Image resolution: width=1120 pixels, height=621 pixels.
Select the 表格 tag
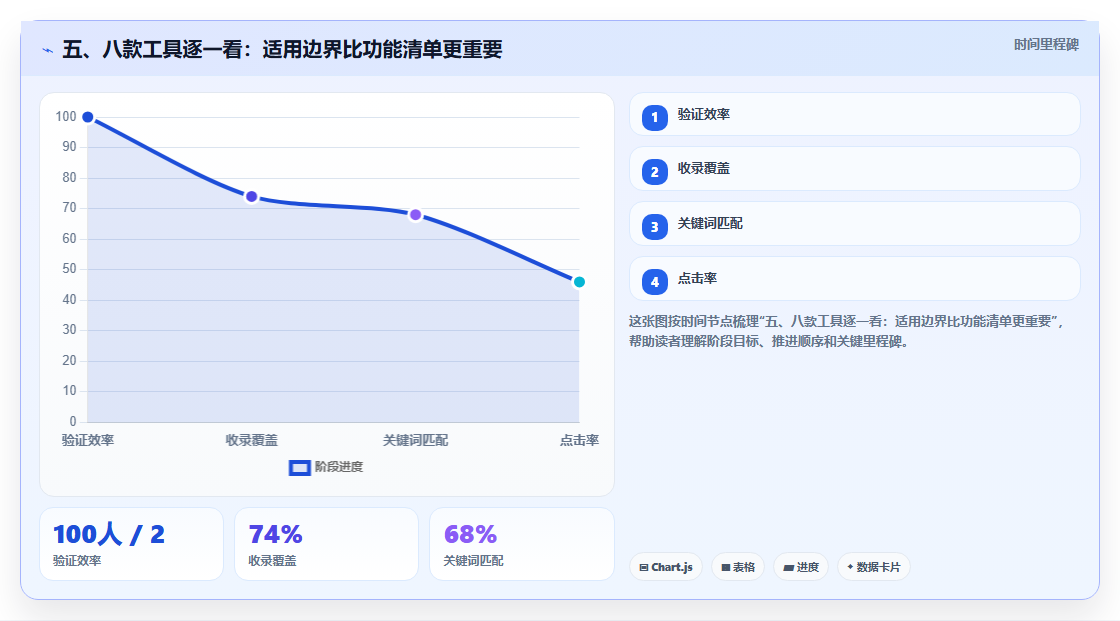(x=738, y=567)
